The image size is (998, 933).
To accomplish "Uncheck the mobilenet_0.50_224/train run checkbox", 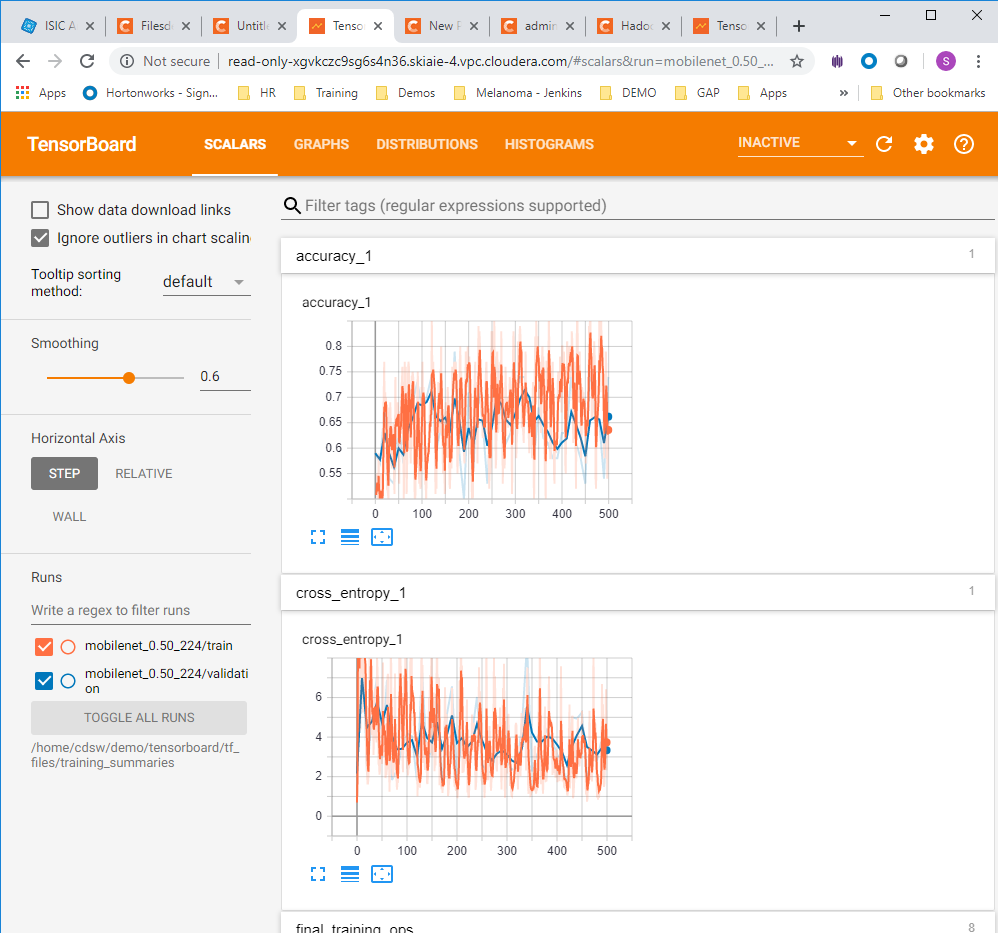I will coord(44,647).
